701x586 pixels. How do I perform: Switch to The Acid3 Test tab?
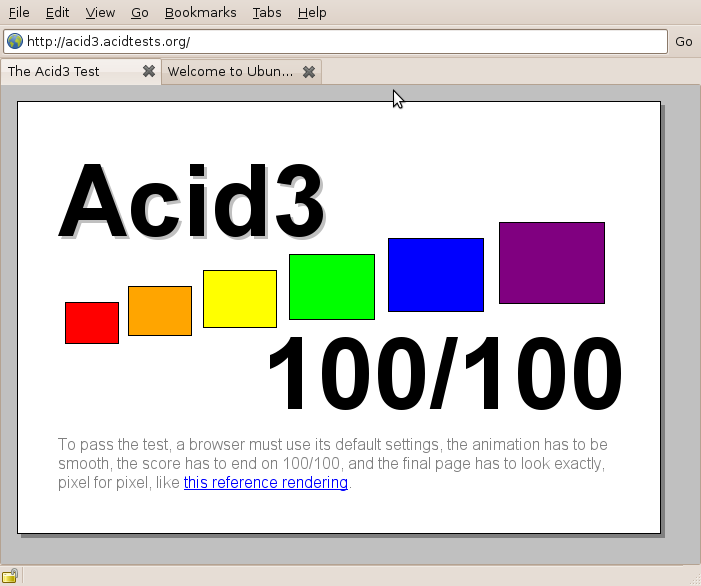coord(80,72)
